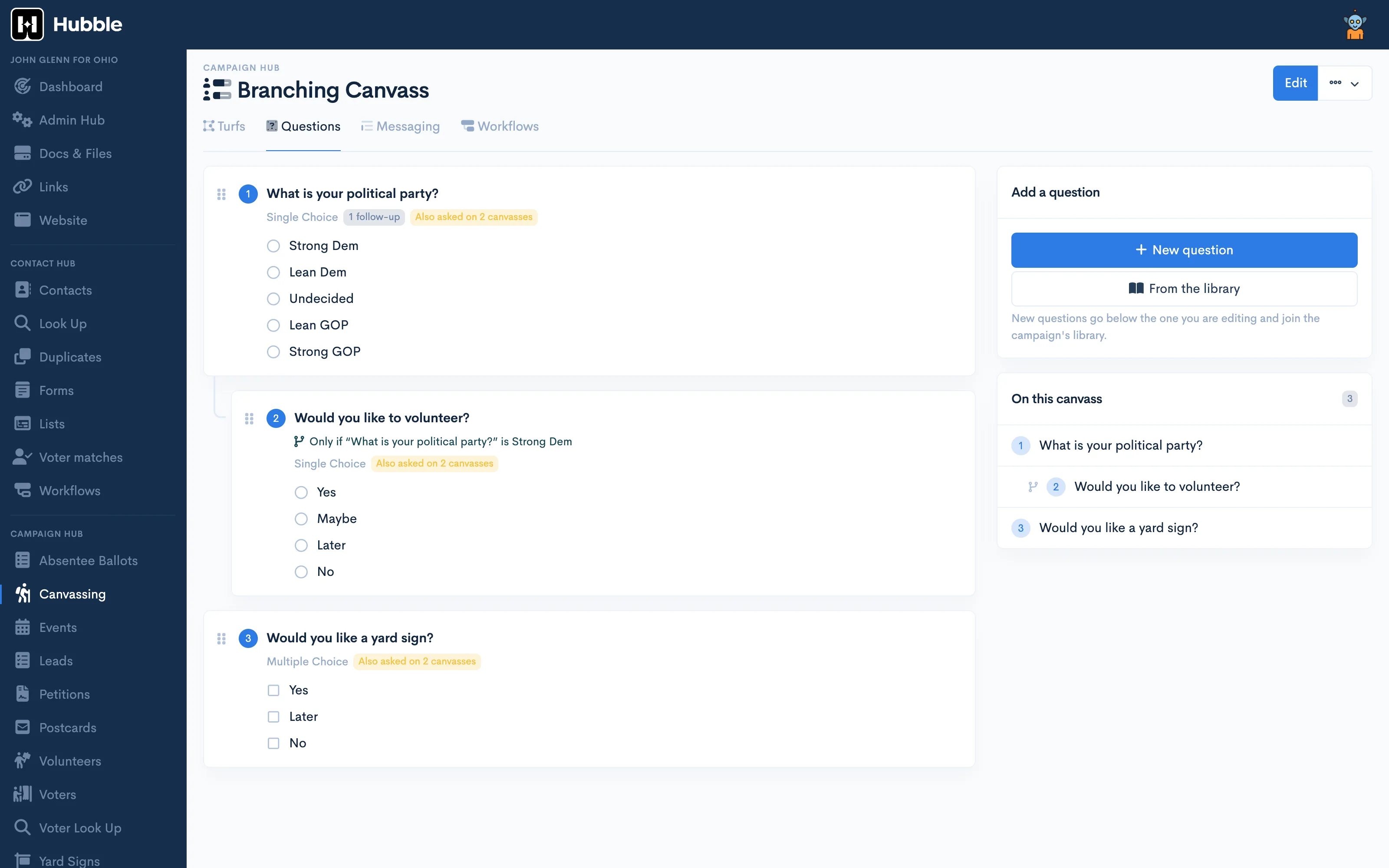1389x868 pixels.
Task: Switch to the Turfs tab
Action: (x=224, y=126)
